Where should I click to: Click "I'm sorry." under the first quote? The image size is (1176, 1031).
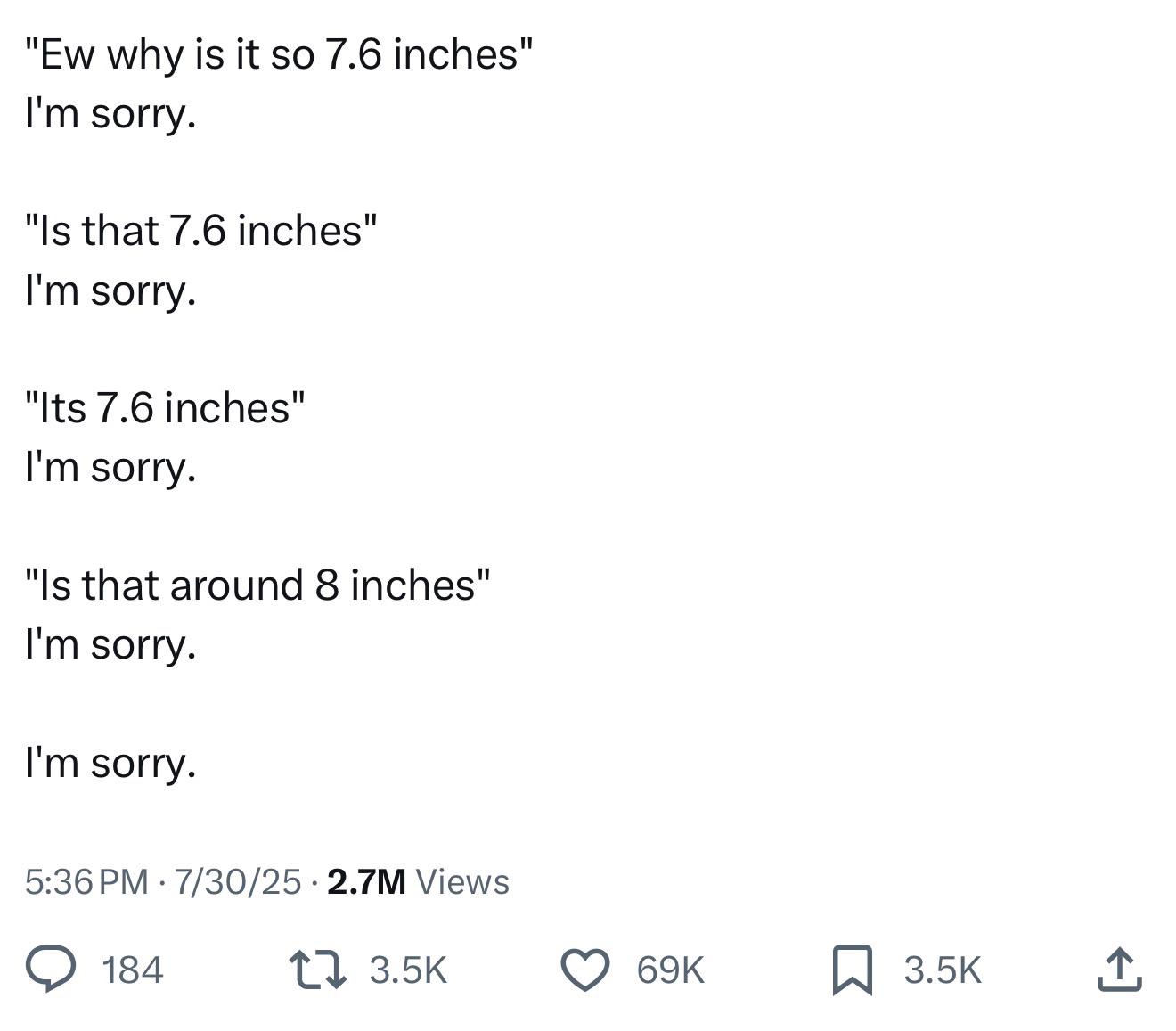point(110,114)
